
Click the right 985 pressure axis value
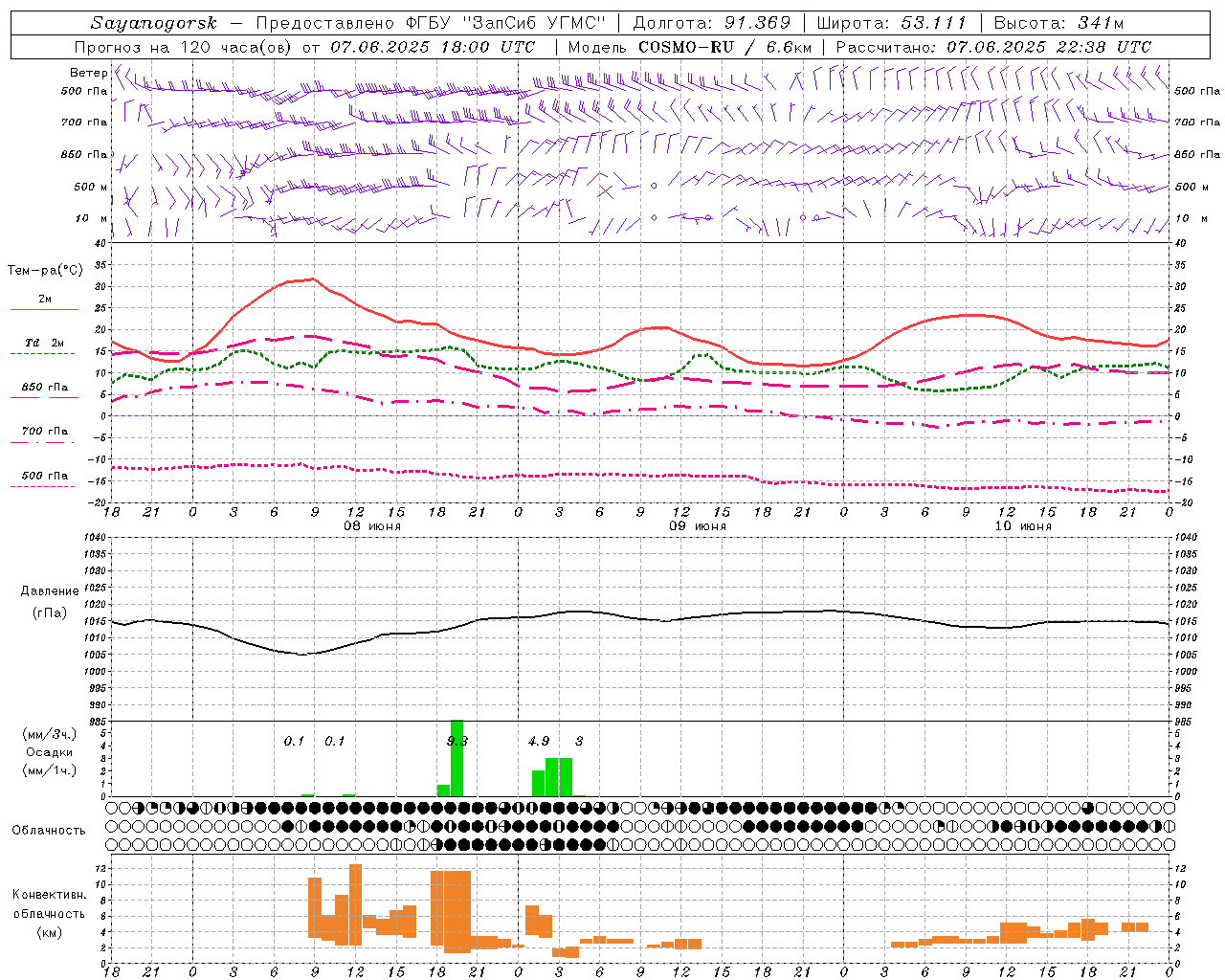1183,722
